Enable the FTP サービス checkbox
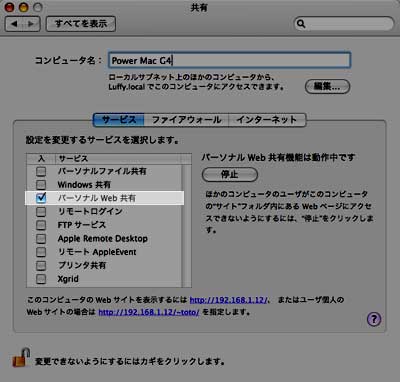Image resolution: width=400 pixels, height=382 pixels. click(x=41, y=225)
